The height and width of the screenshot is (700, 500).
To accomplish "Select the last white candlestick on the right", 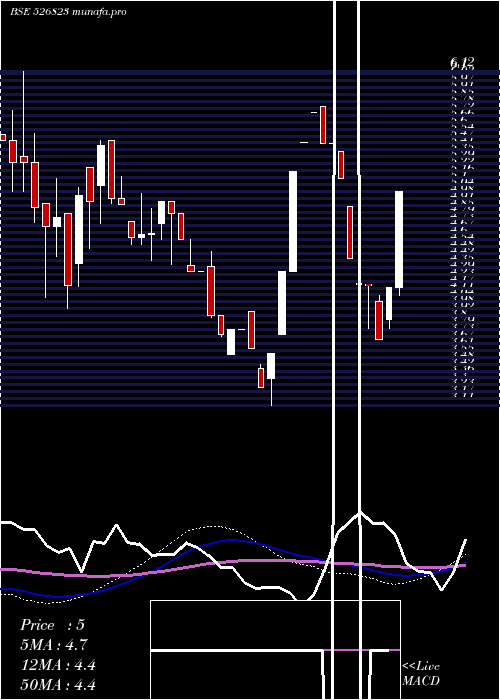I will click(x=399, y=240).
